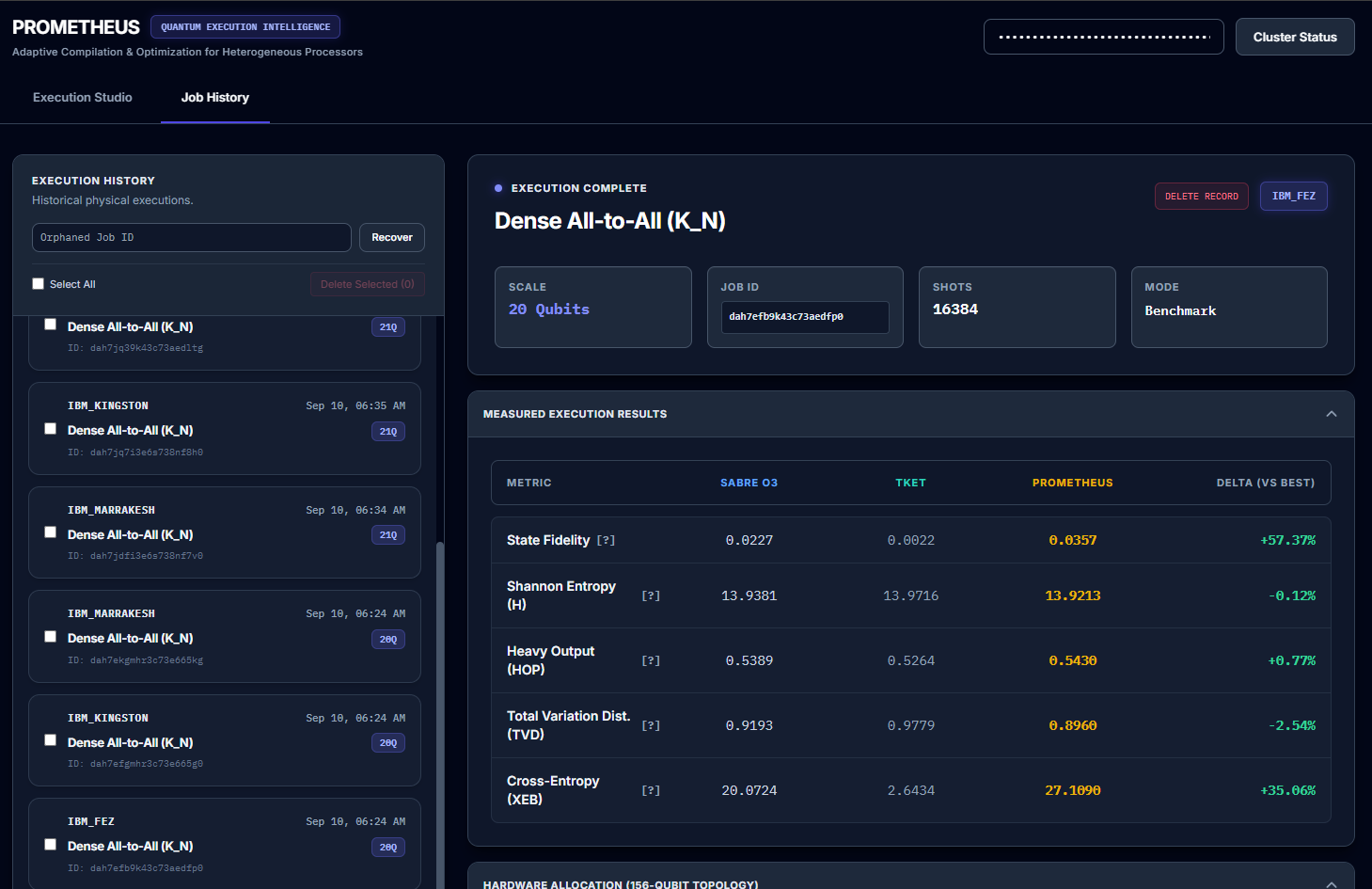The image size is (1372, 889).
Task: Click the 20Q badge on IBM_KINGSTON 06:24 job
Action: 388,743
